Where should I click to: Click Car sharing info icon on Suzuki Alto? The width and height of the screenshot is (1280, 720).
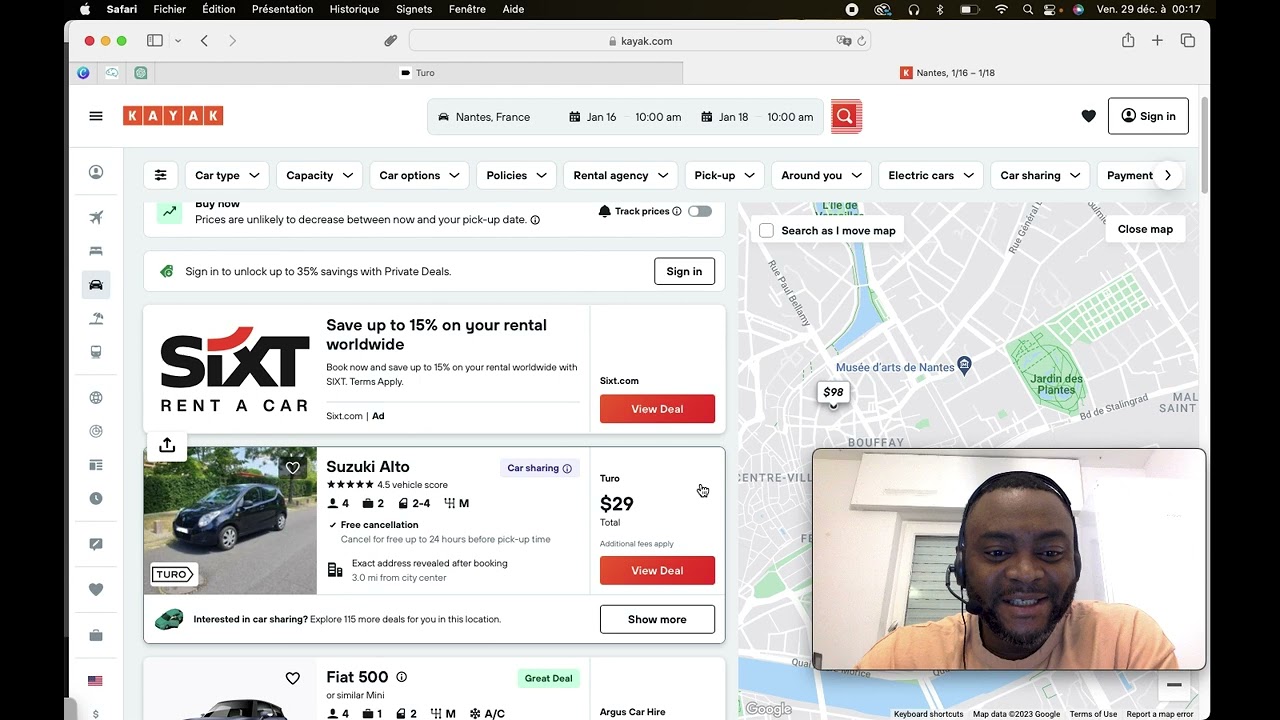coord(567,468)
